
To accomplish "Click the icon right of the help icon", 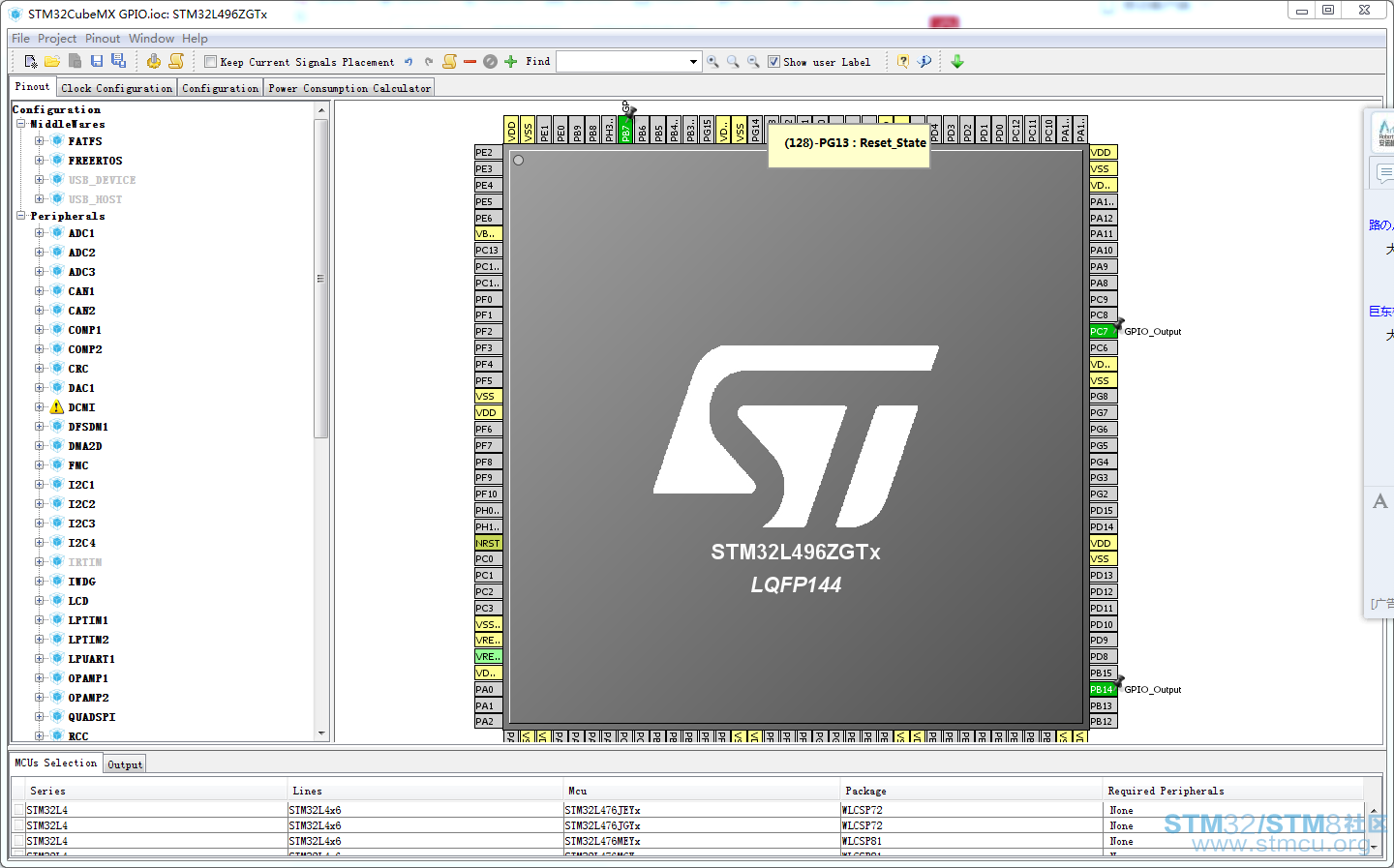I will pyautogui.click(x=924, y=62).
